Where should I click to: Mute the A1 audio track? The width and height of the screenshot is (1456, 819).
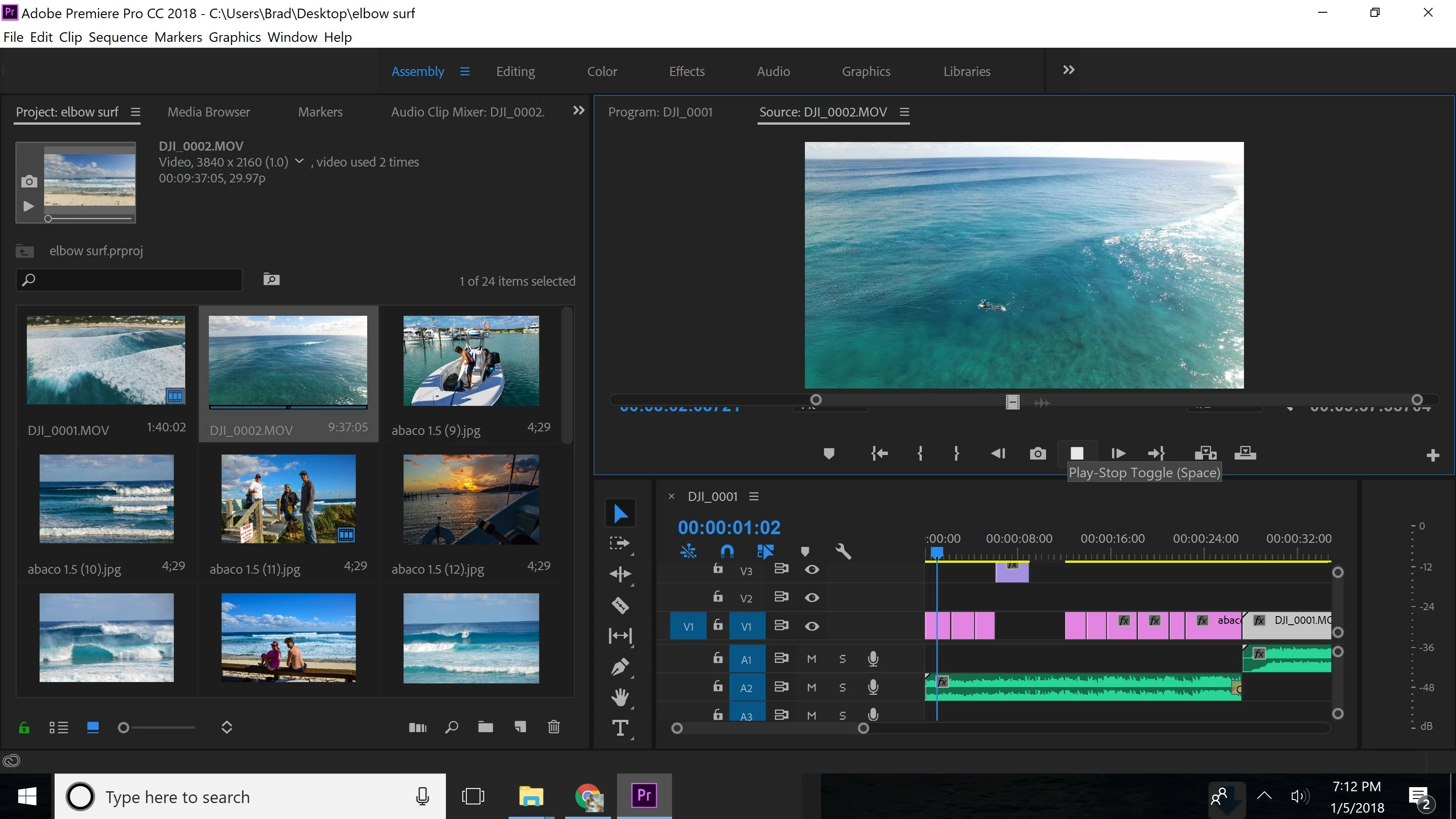(x=812, y=659)
